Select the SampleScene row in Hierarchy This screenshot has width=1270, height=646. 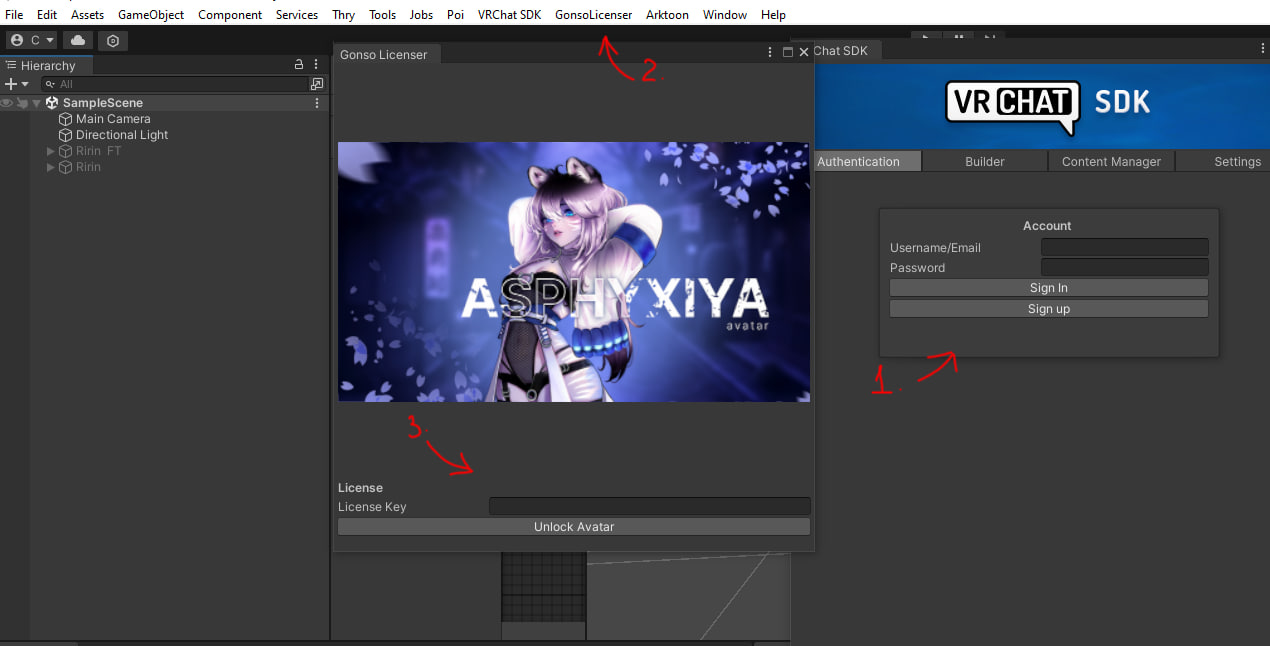click(178, 103)
